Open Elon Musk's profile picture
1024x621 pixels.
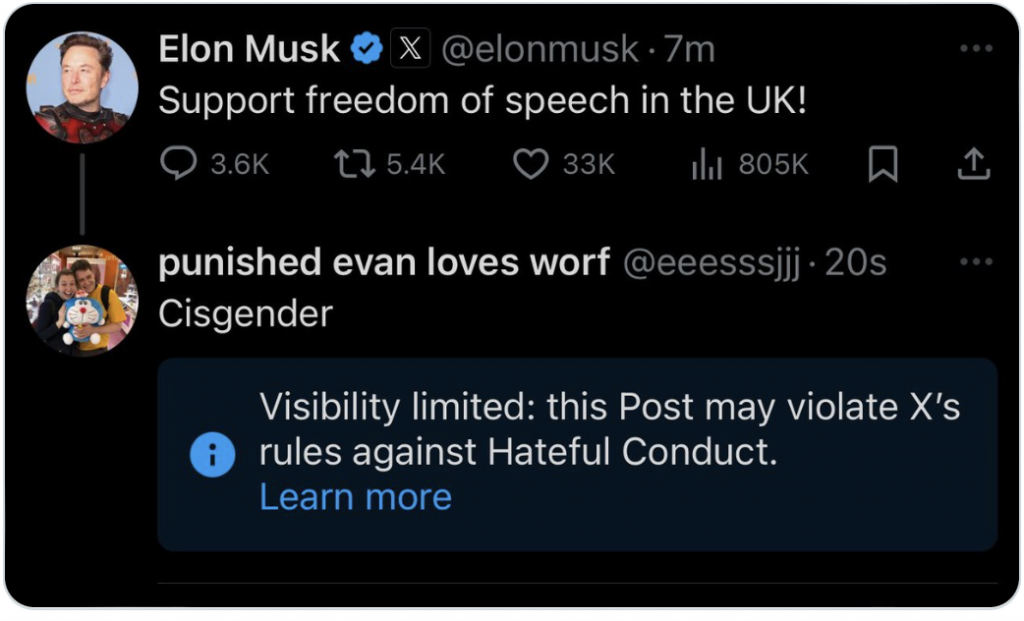82,88
